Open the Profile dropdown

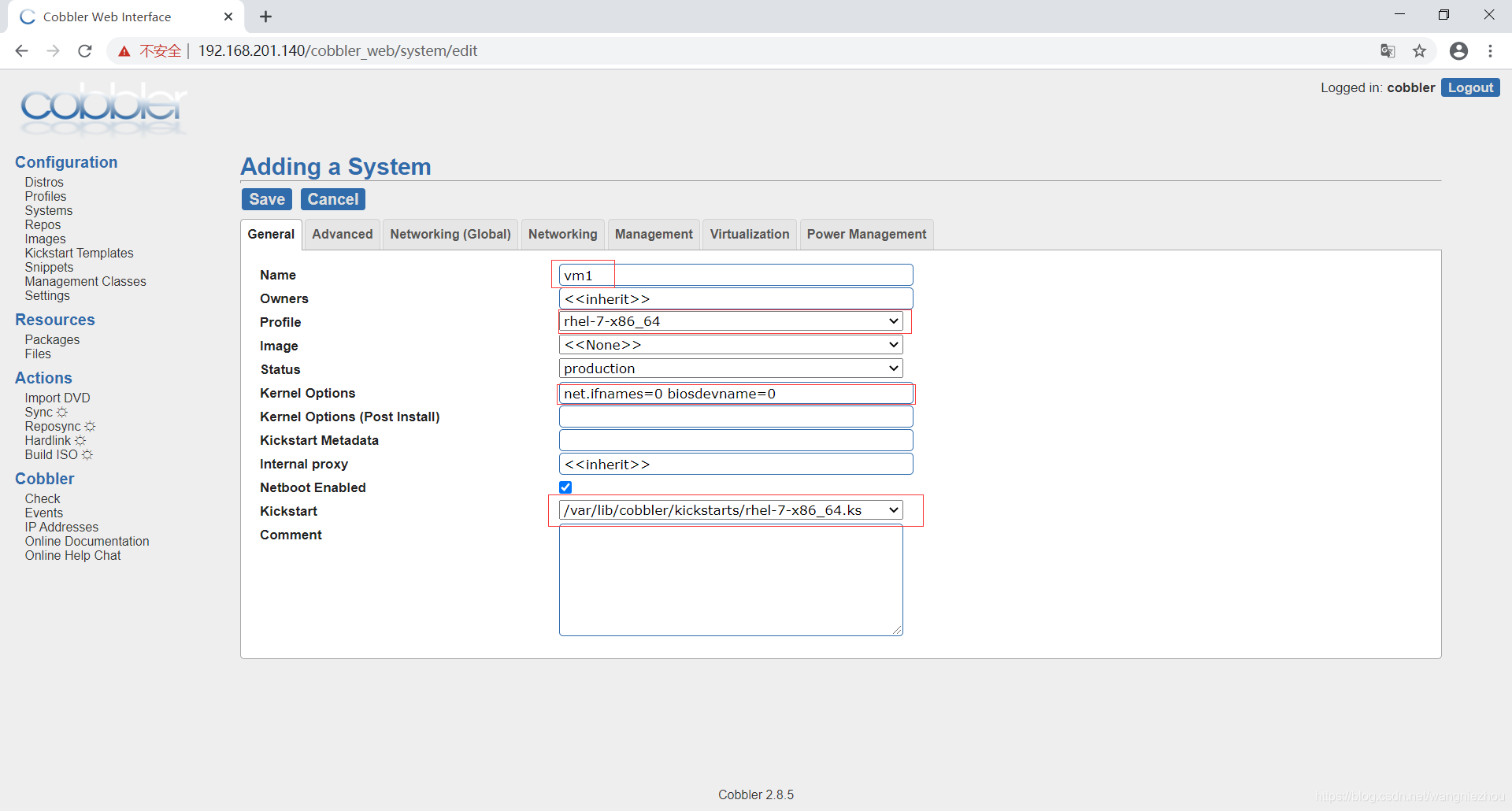pyautogui.click(x=731, y=321)
